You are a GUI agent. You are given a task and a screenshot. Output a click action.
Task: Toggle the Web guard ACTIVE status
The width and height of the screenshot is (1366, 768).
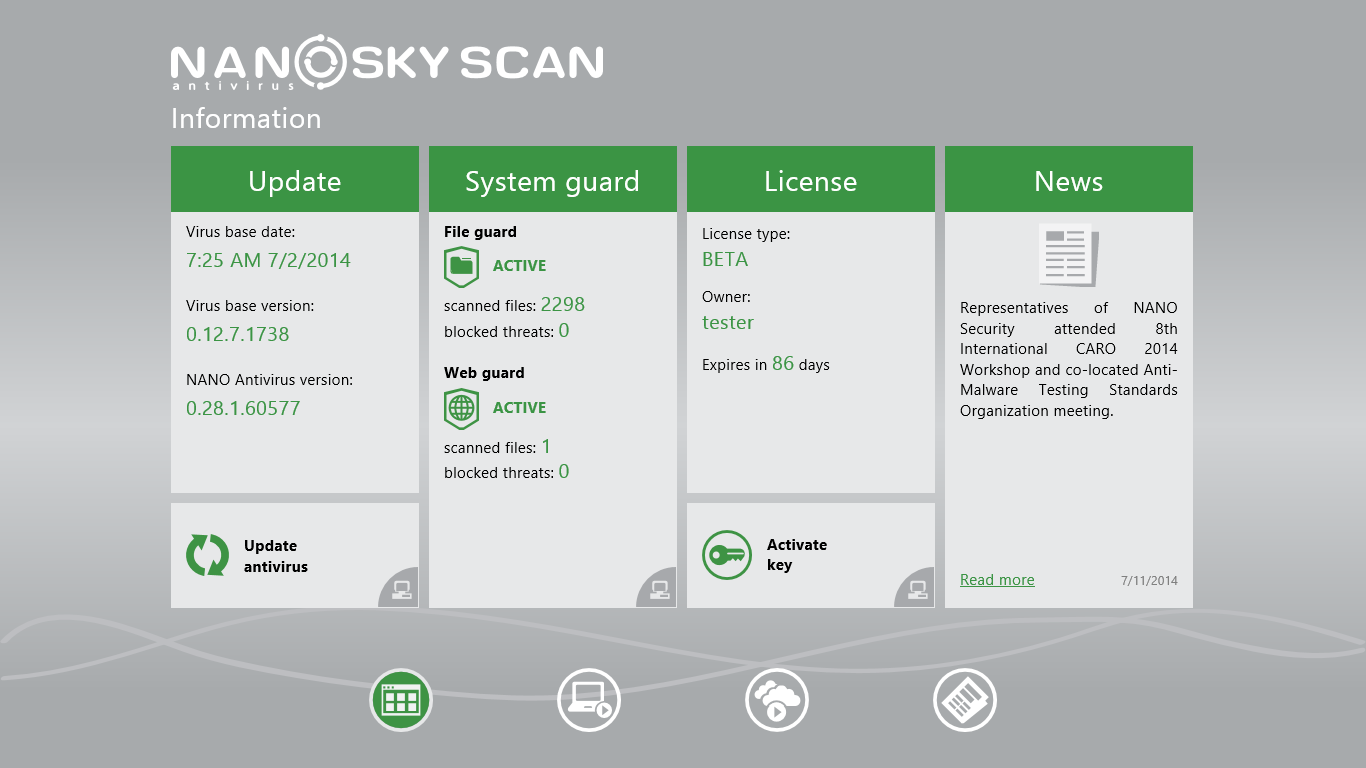click(519, 408)
